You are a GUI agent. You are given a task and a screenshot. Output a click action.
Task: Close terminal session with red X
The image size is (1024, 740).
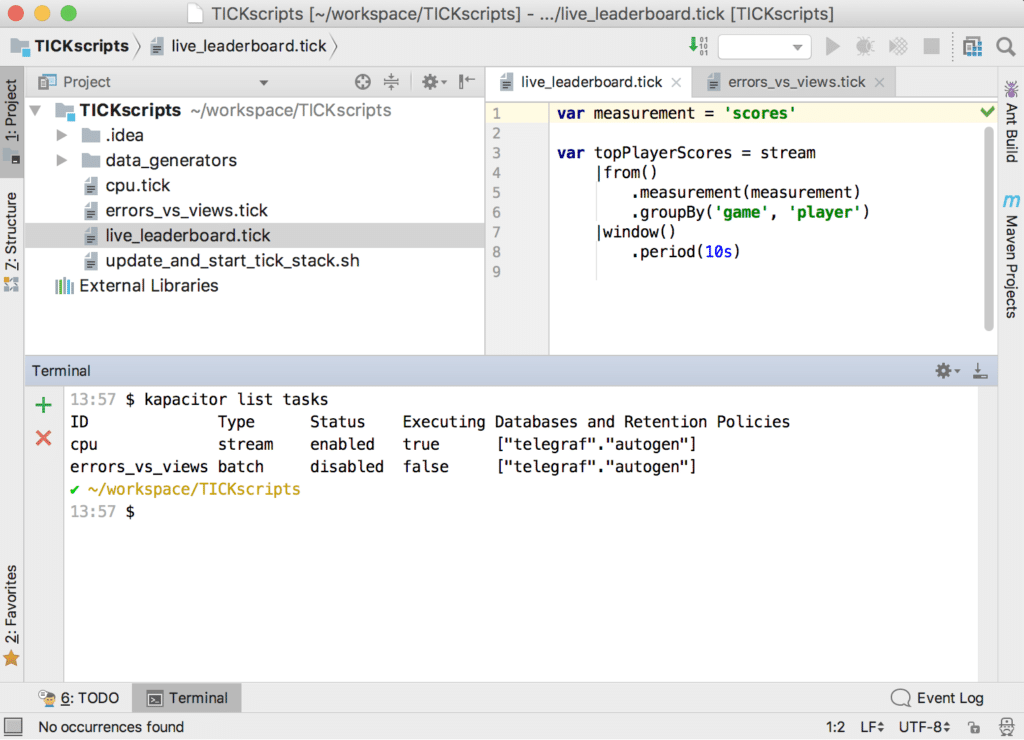pos(43,438)
